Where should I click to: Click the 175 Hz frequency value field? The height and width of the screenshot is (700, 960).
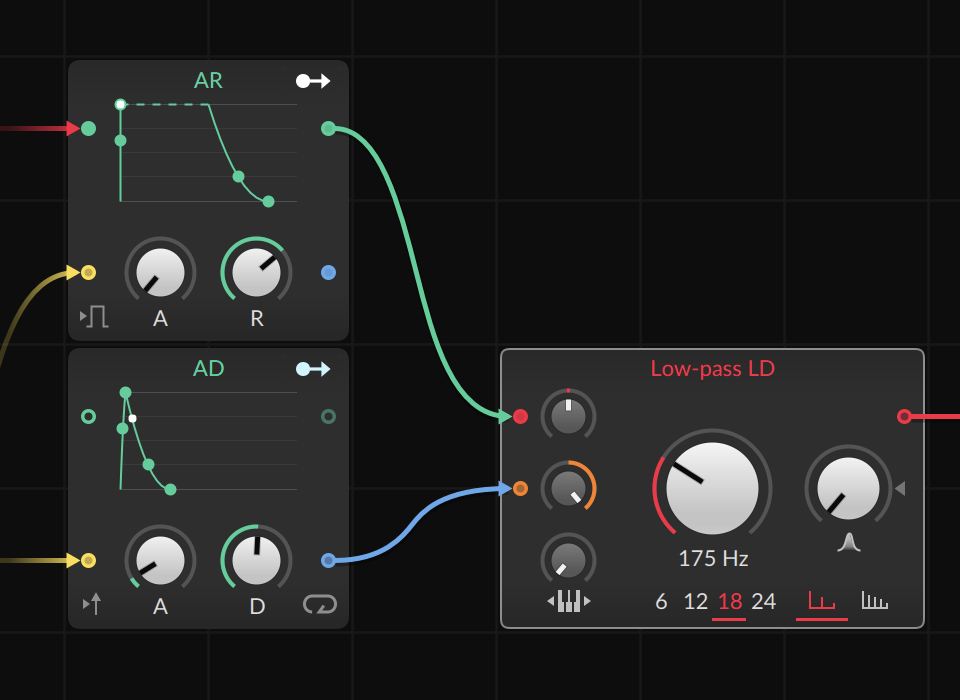[x=713, y=559]
